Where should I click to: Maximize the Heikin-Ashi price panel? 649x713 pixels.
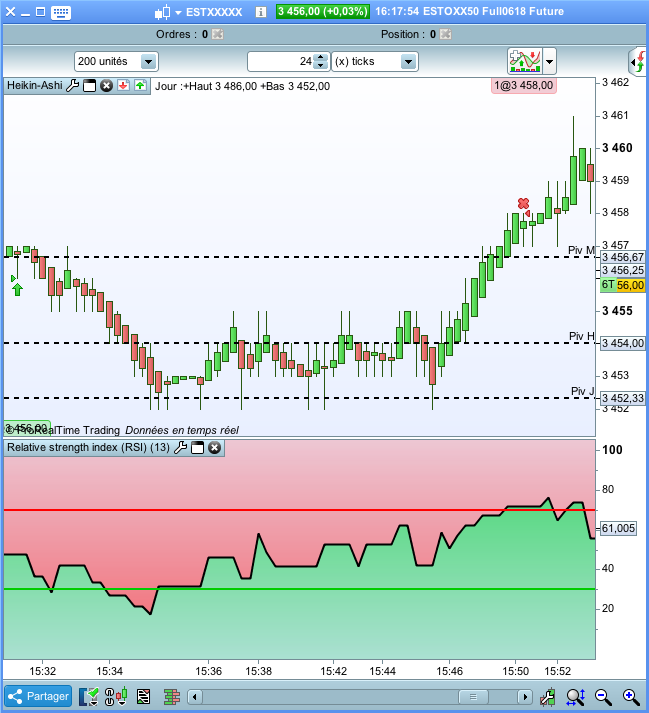pos(90,85)
